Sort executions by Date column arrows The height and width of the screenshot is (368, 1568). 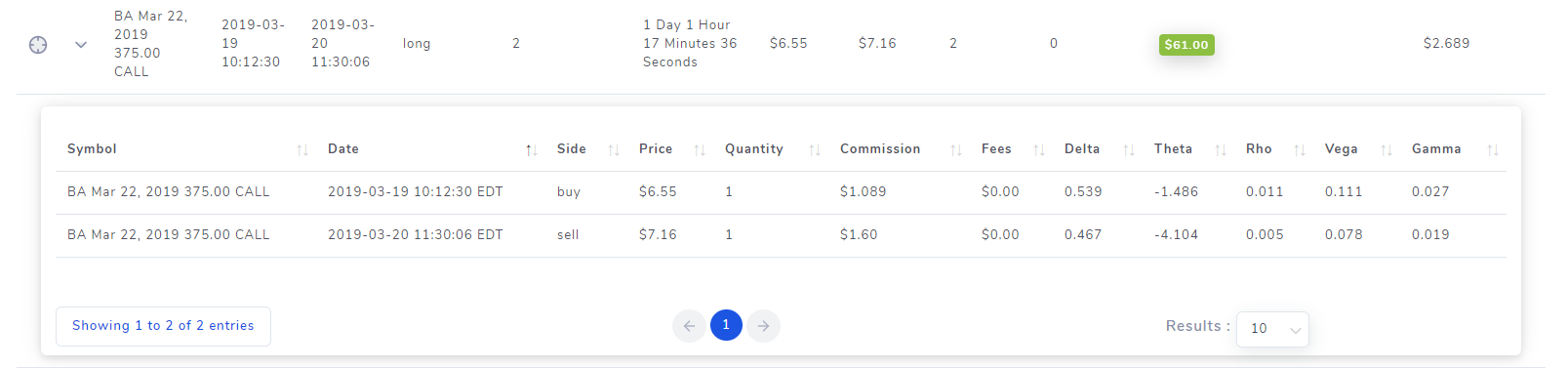tap(531, 149)
